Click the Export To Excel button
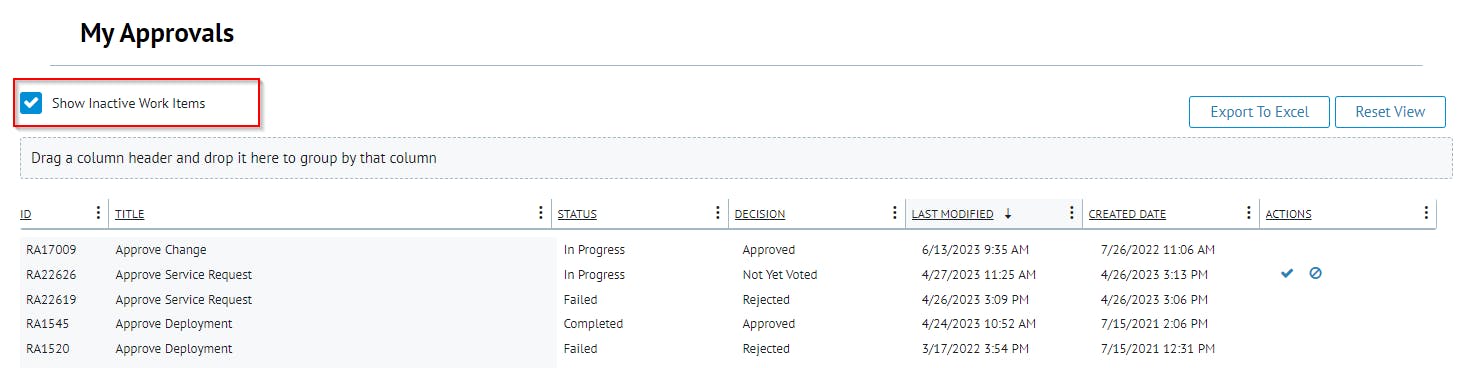 point(1259,112)
